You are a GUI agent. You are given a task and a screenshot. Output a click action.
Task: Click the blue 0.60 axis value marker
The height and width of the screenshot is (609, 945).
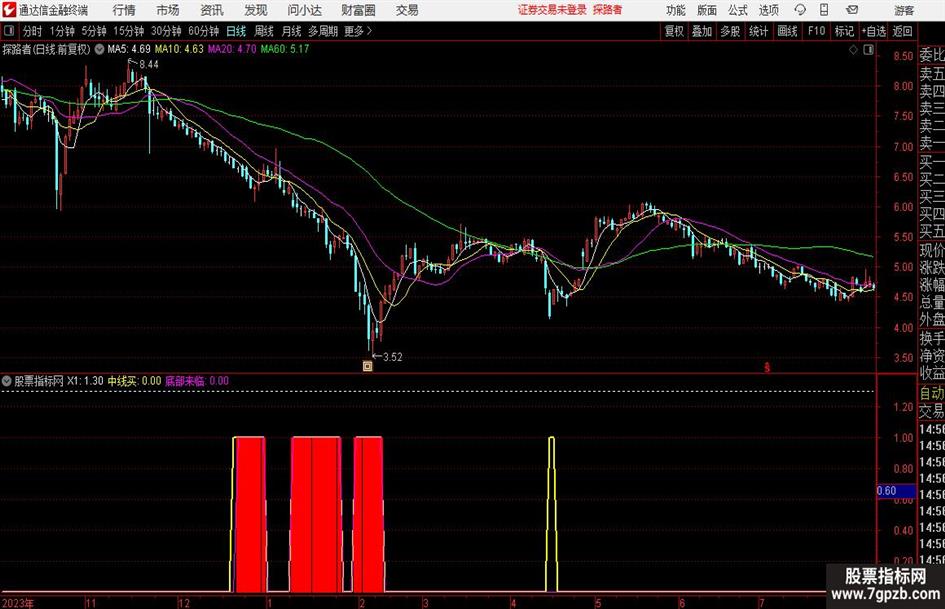[x=896, y=491]
